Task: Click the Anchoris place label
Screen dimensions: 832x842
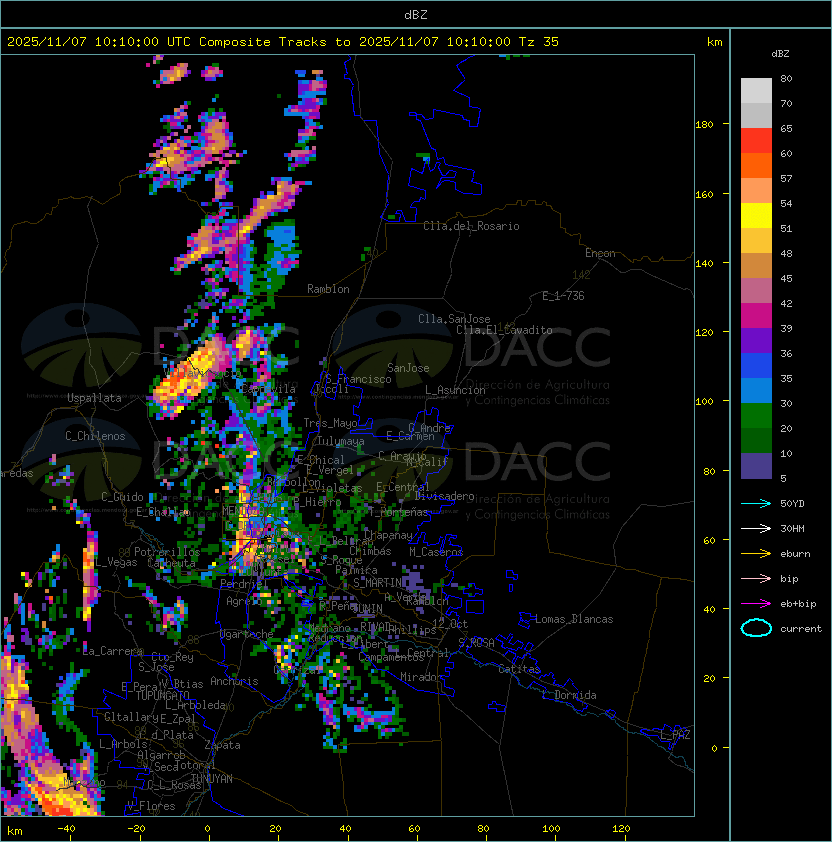Action: (x=234, y=681)
